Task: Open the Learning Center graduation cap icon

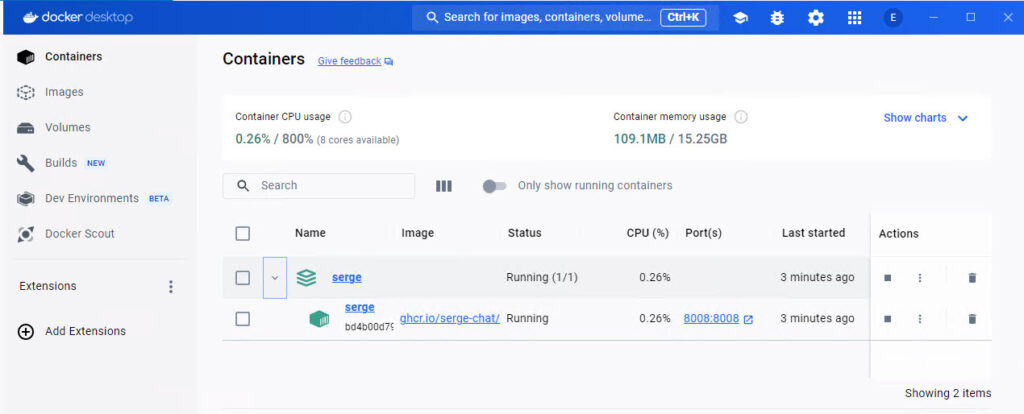Action: (x=740, y=18)
